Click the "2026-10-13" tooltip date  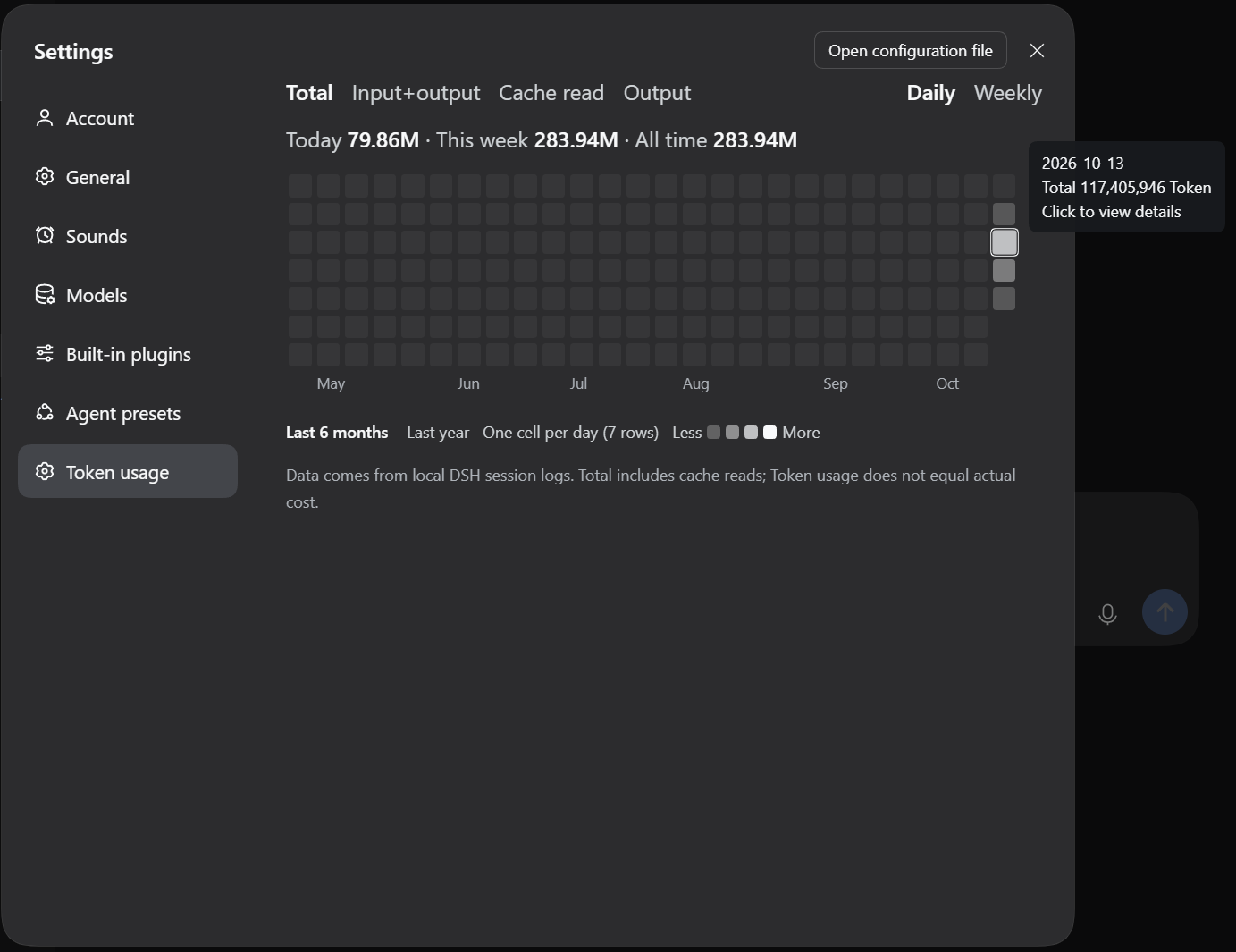1083,164
